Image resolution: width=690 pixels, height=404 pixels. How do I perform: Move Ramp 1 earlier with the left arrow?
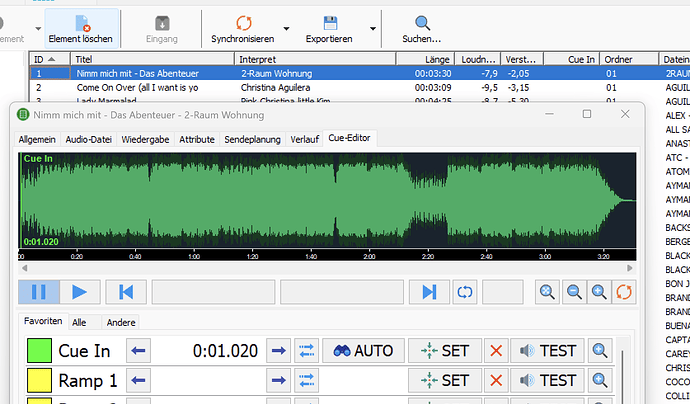138,380
